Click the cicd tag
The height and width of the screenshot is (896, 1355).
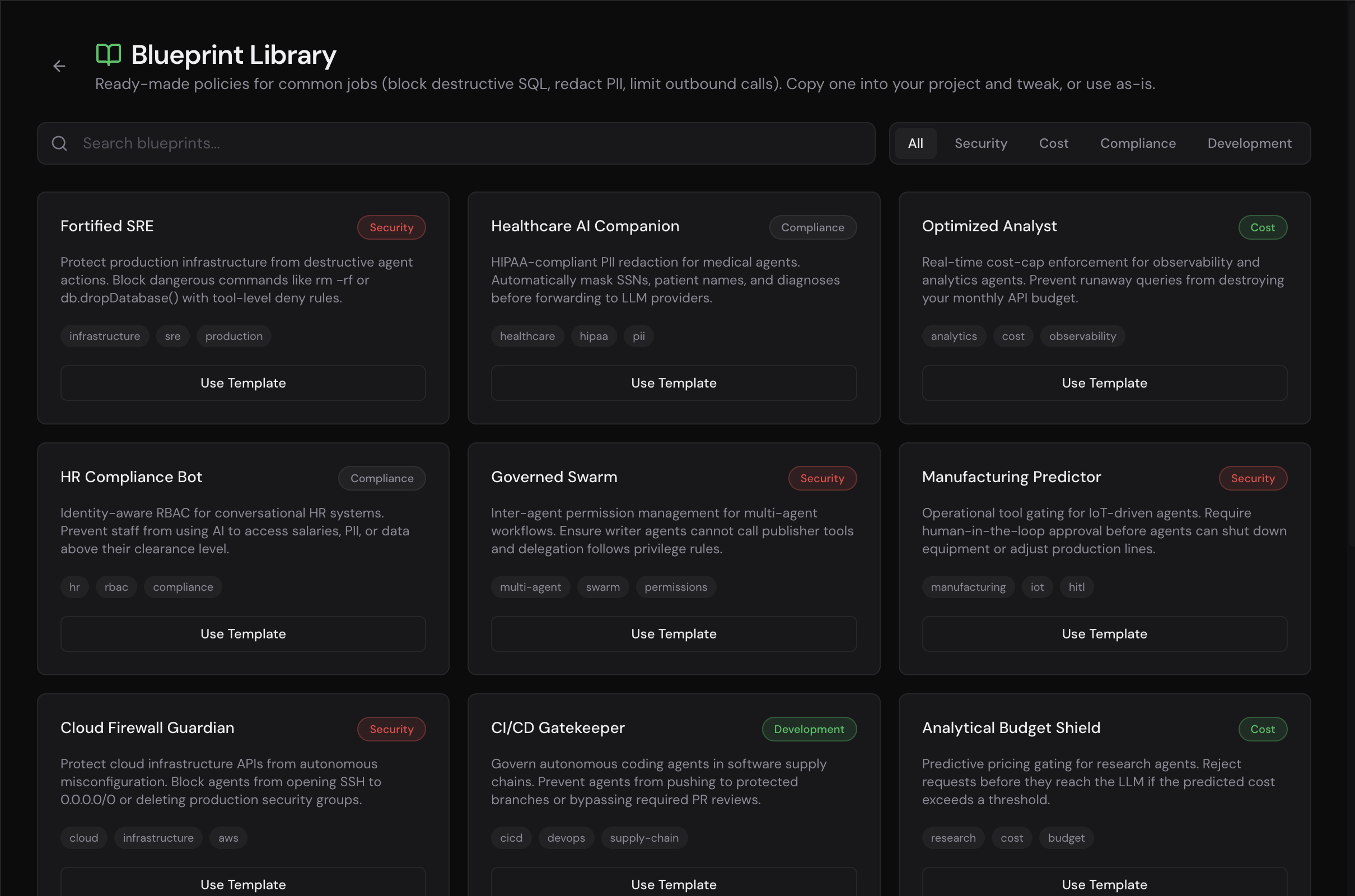pos(511,838)
